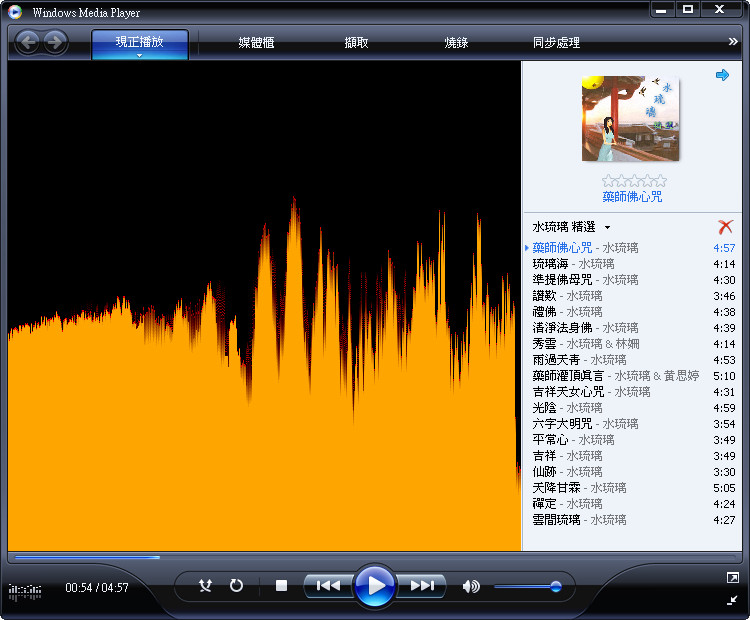Select the track 吉祥天女心咒
The image size is (750, 620).
coord(632,392)
